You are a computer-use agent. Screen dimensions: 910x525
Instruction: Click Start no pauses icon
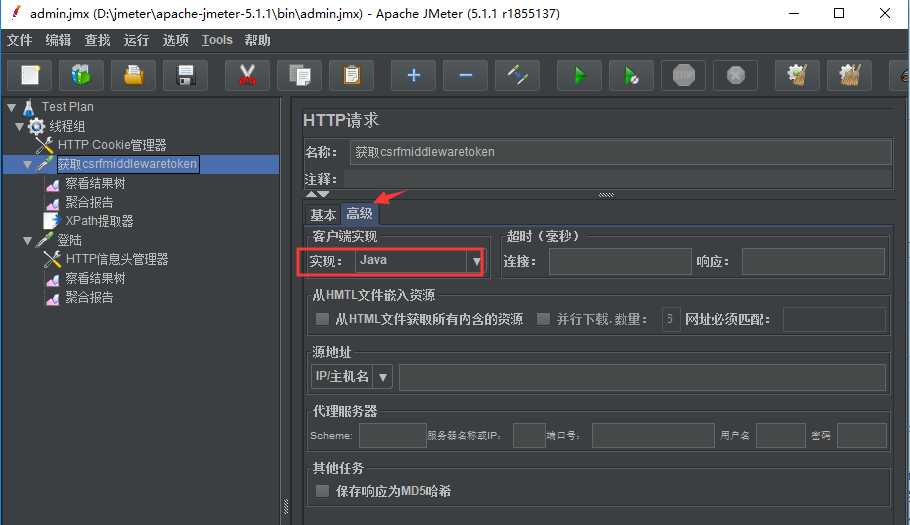pyautogui.click(x=631, y=75)
